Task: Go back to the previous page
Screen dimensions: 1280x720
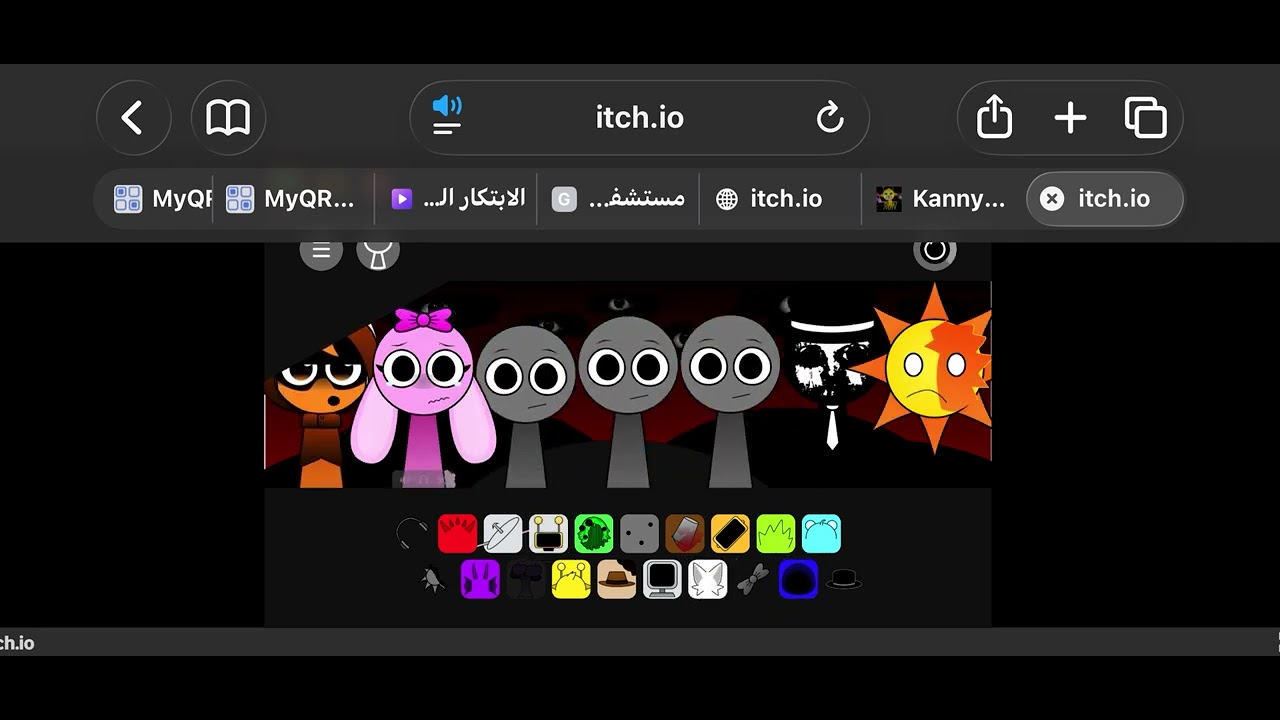Action: pos(134,118)
